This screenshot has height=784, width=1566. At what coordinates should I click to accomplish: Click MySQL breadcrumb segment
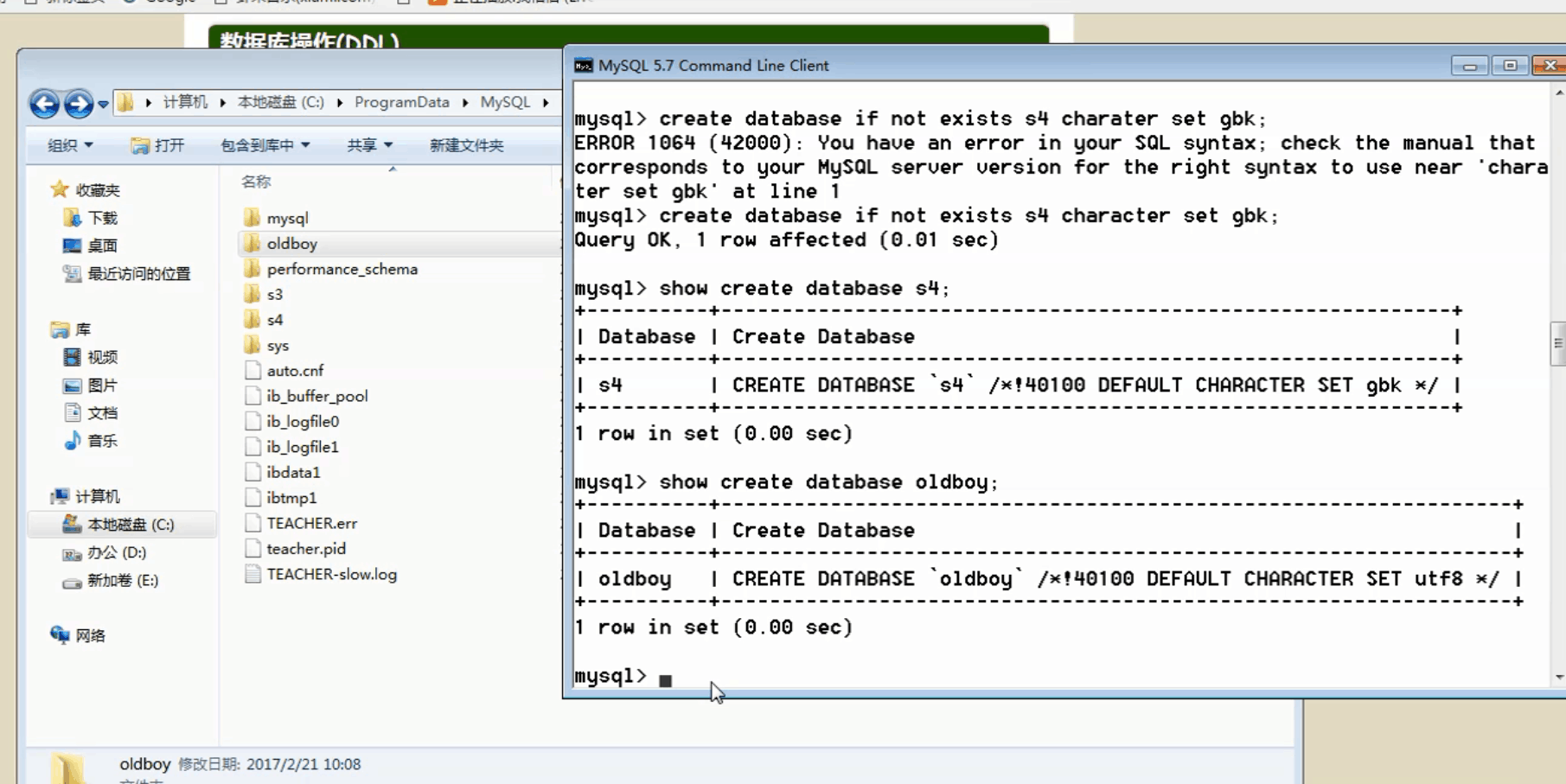click(505, 102)
